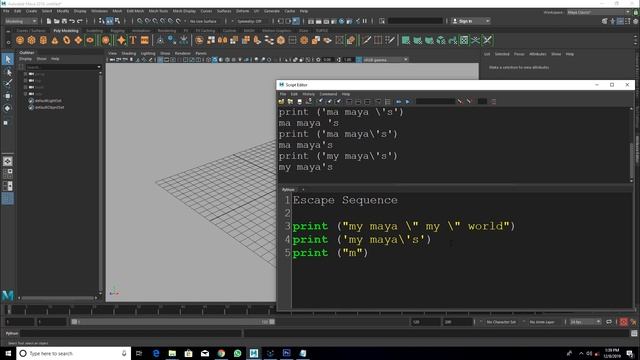The height and width of the screenshot is (360, 640).
Task: Select defaultObjectSet in the Outliner
Action: pos(49,107)
